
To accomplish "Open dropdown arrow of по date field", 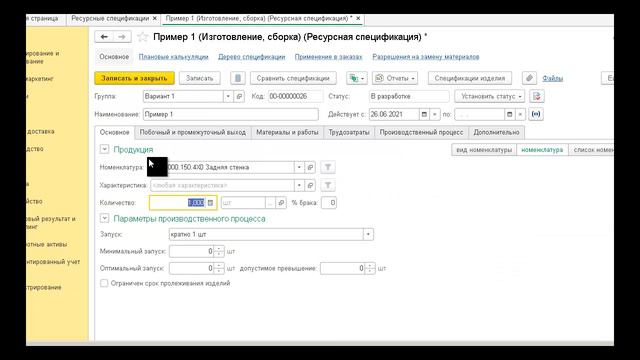I will click(520, 114).
